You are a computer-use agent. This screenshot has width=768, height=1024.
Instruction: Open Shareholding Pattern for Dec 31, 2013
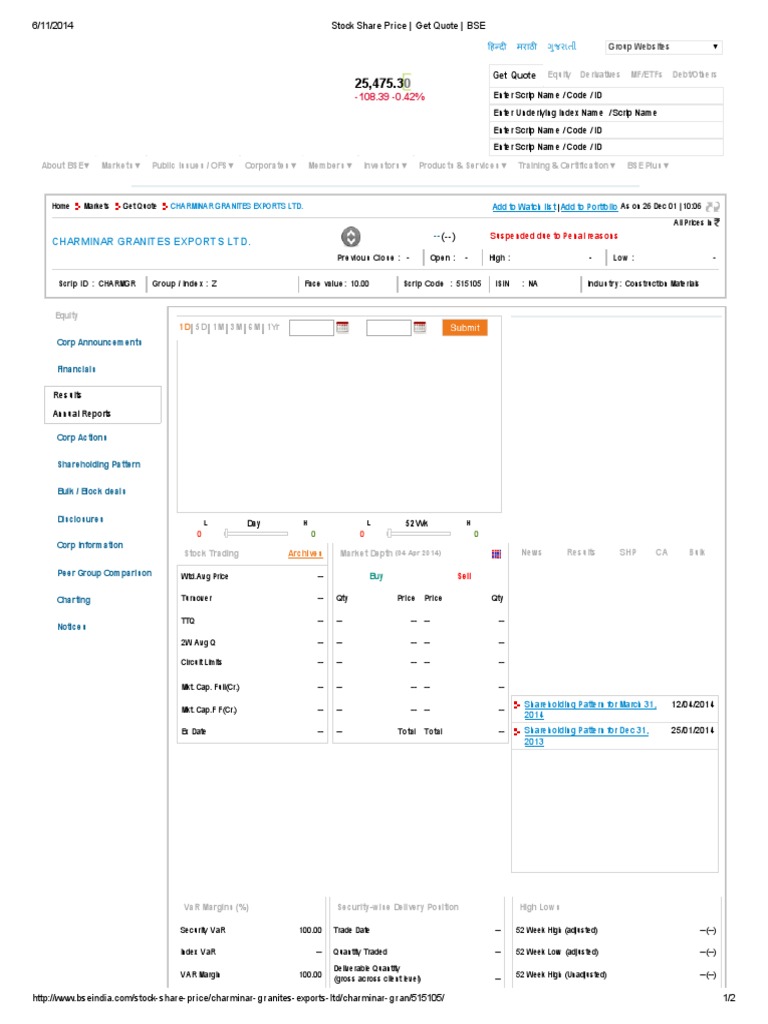tap(586, 736)
